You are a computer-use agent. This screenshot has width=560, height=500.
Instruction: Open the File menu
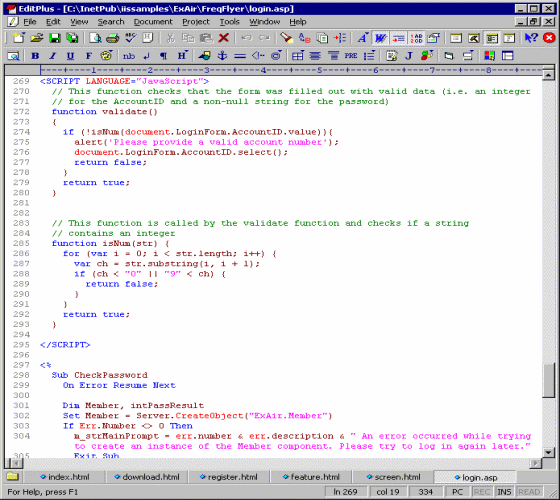point(30,22)
